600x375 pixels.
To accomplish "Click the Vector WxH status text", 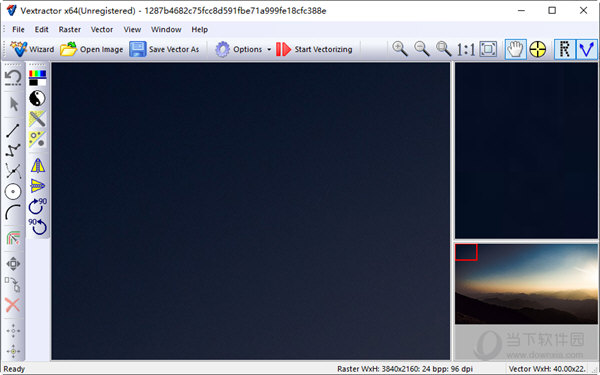I will pos(547,369).
